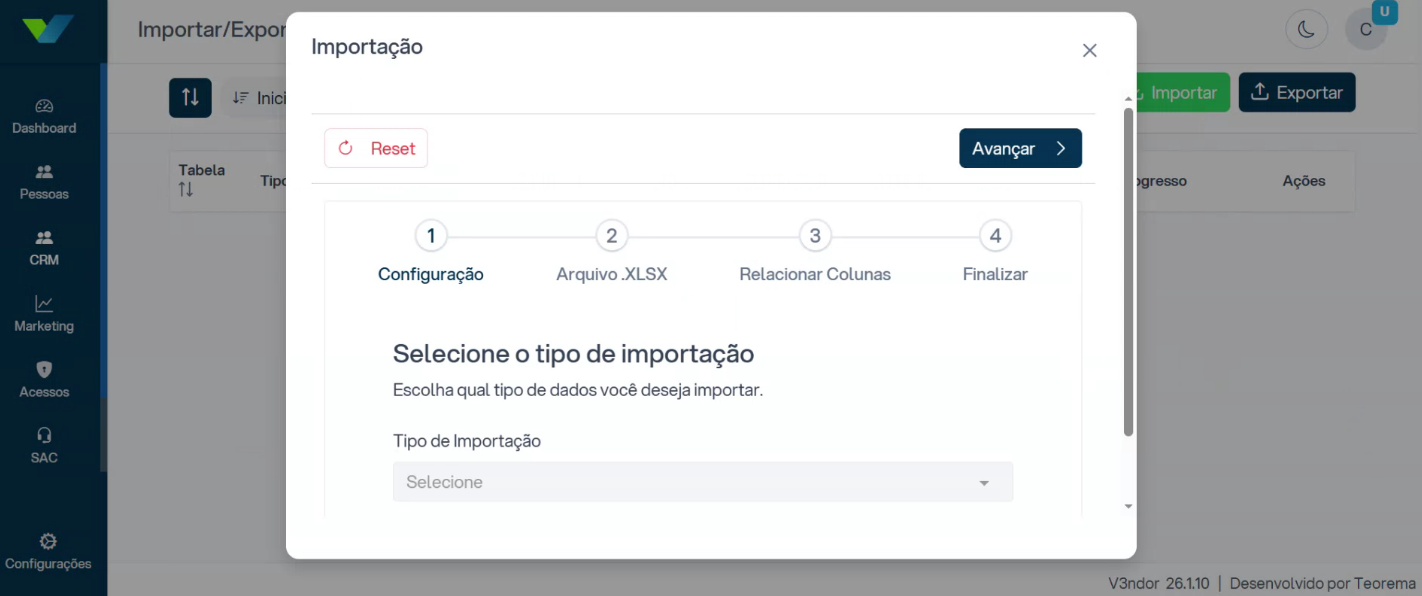Open the user avatar menu
Image resolution: width=1422 pixels, height=596 pixels.
coord(1366,30)
